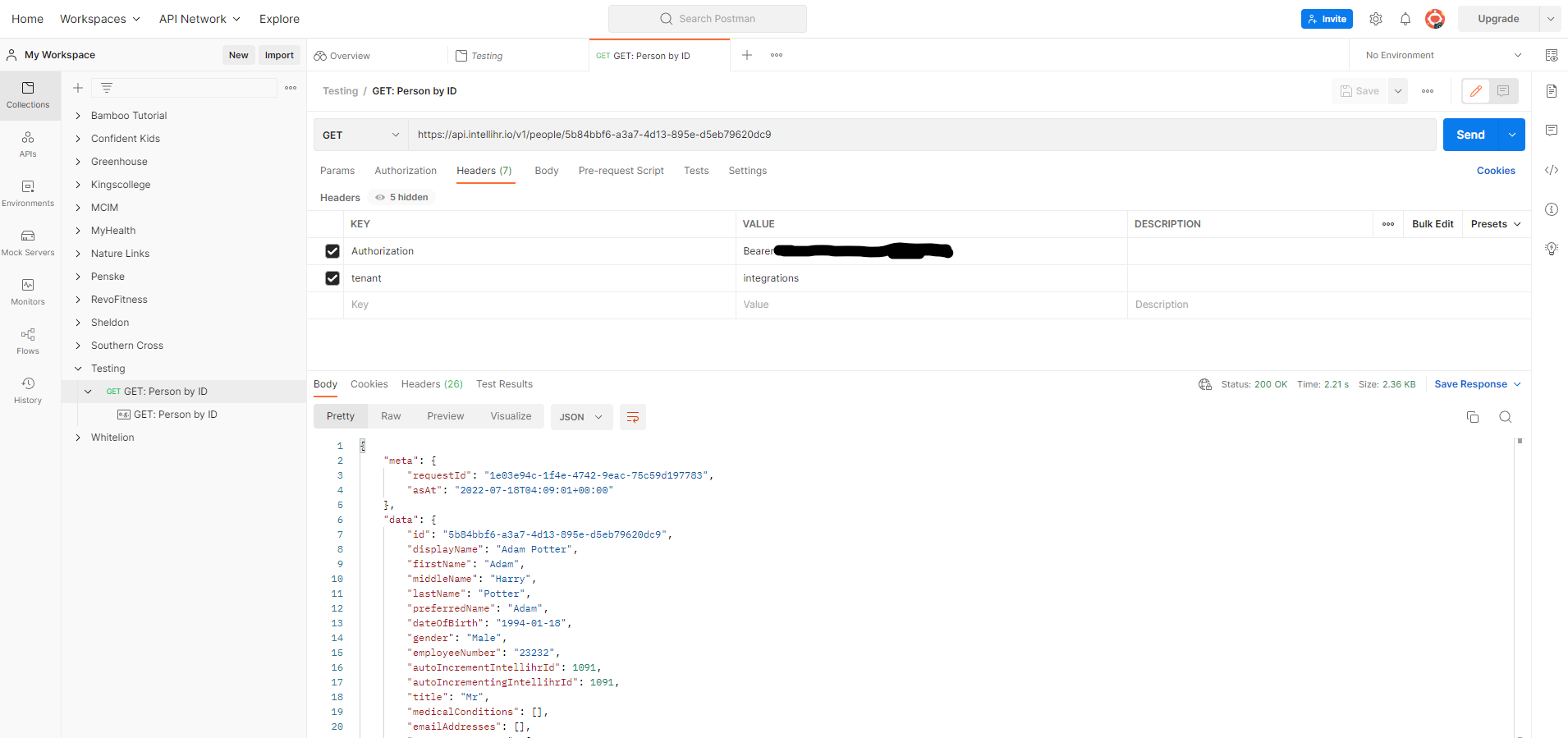Open the HTTP method GET dropdown
This screenshot has height=738, width=1568.
click(x=361, y=135)
